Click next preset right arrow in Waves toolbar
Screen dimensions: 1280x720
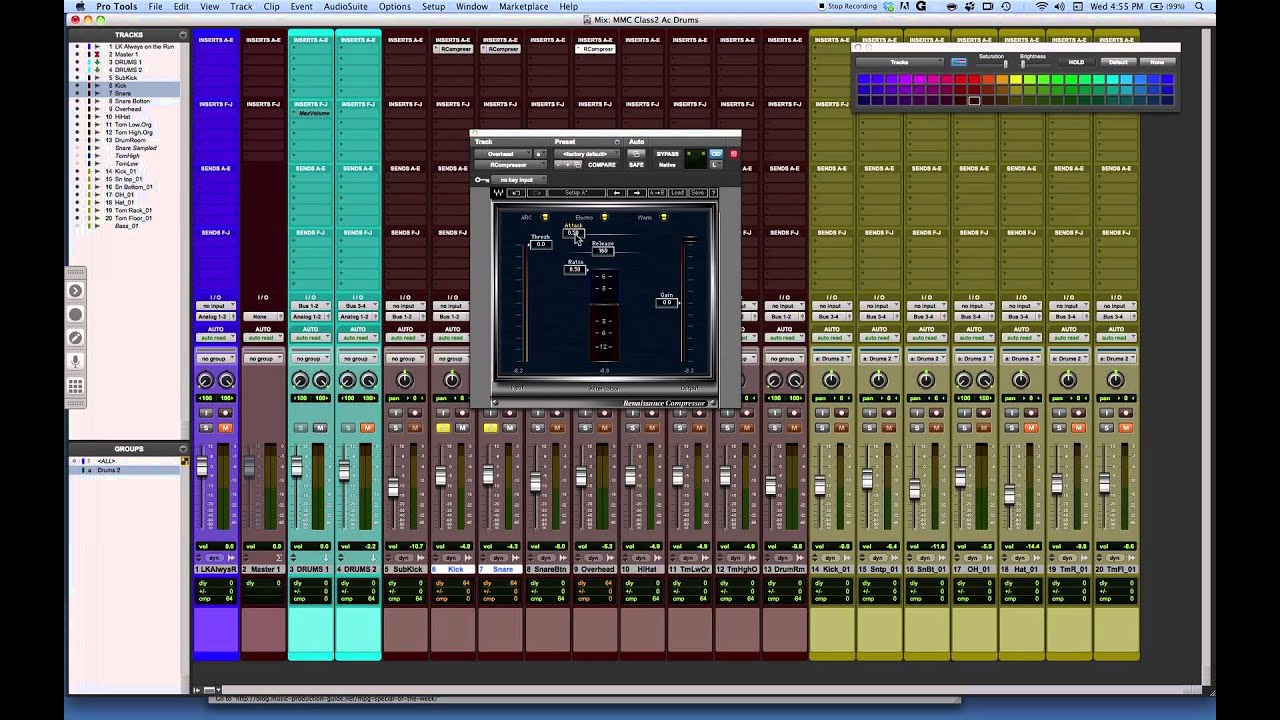click(637, 193)
